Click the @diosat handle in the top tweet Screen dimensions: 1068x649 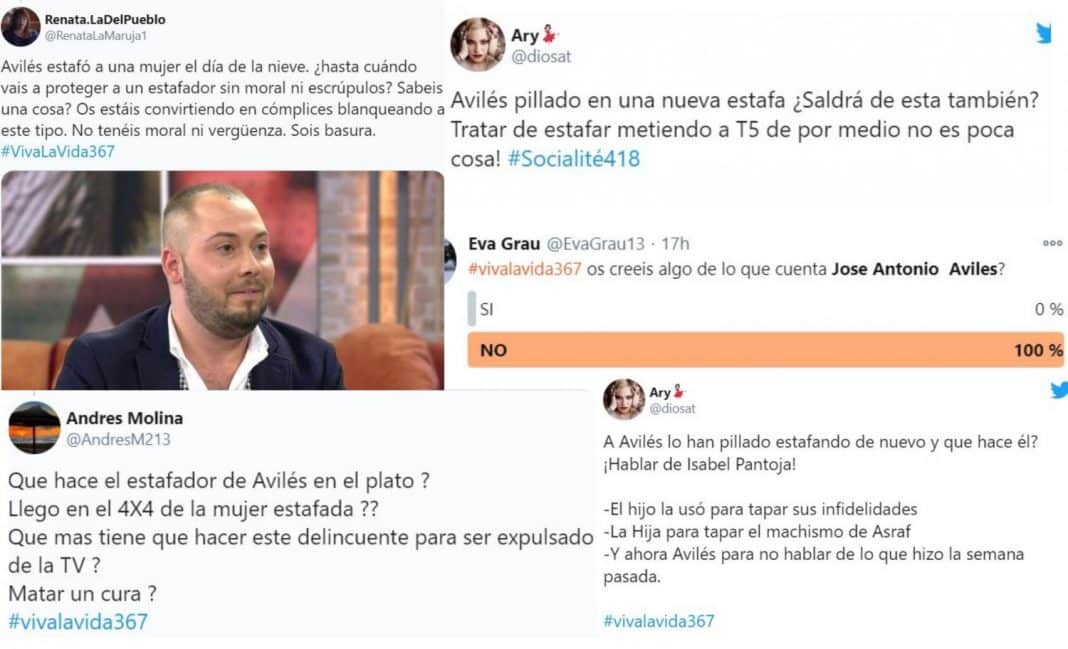click(x=541, y=57)
